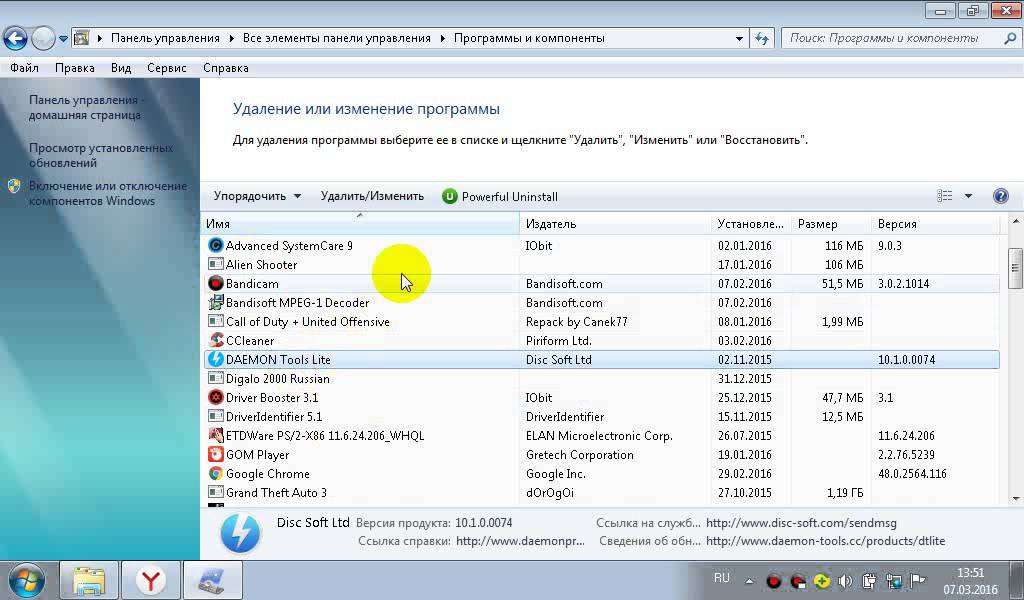
Task: Click the Advanced SystemCare 9 icon
Action: [x=215, y=246]
